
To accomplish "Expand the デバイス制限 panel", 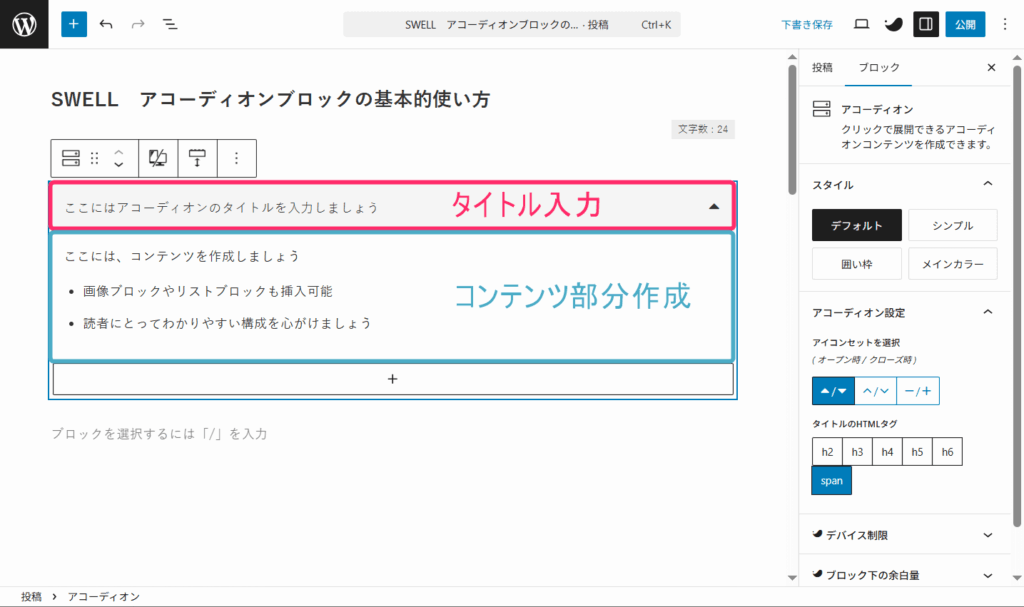I will (905, 535).
